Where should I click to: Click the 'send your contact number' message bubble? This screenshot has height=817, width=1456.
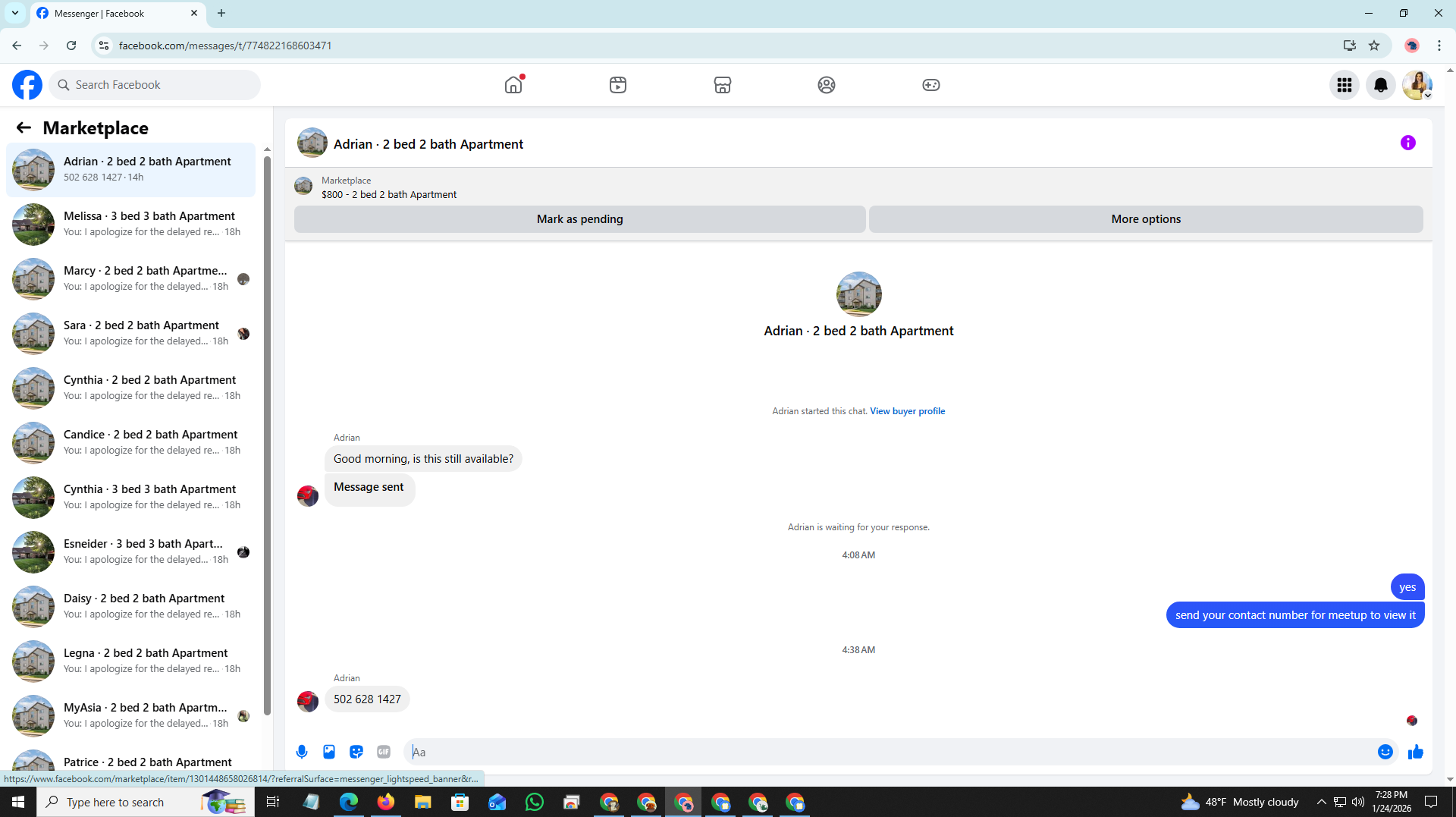1295,615
